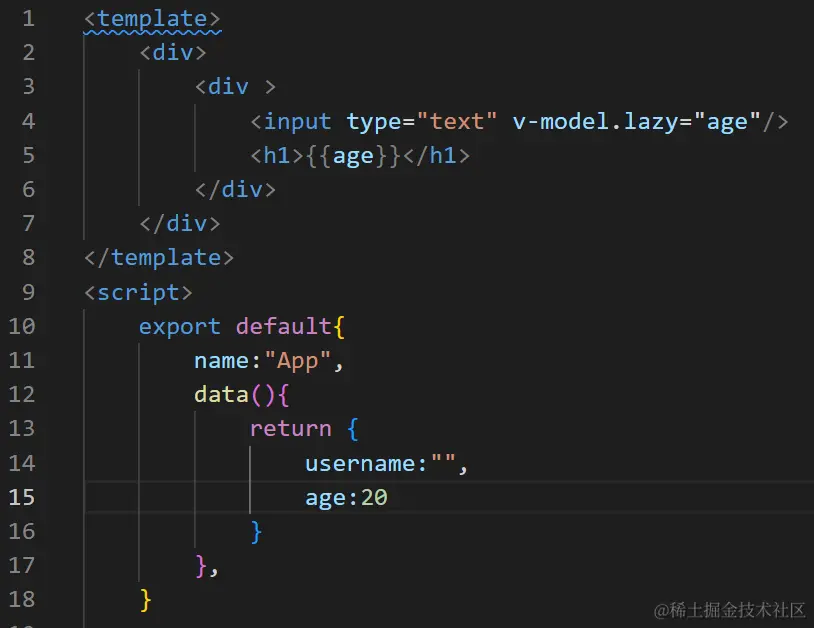Click the return keyword on line 13
This screenshot has height=628, width=814.
point(291,429)
